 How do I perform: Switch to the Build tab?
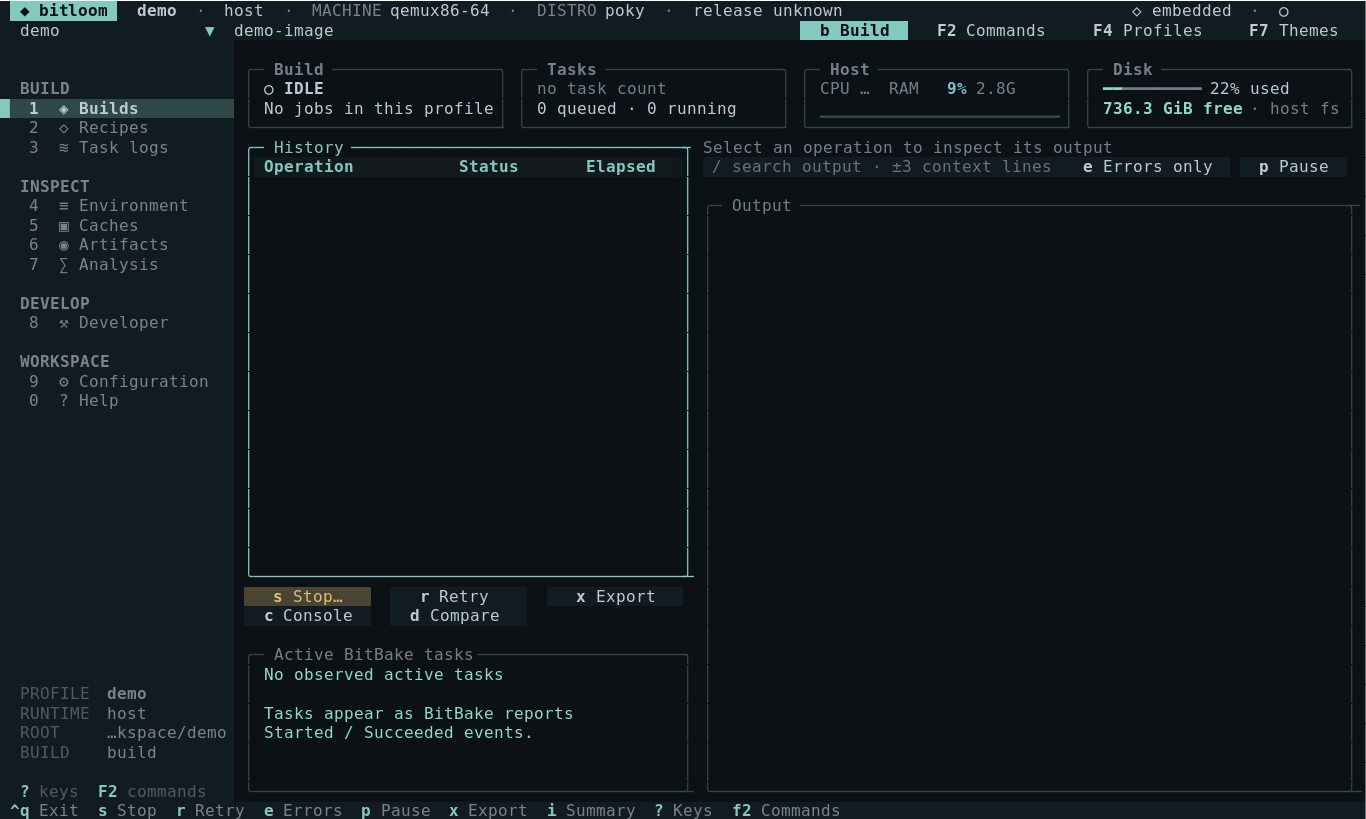[x=854, y=31]
